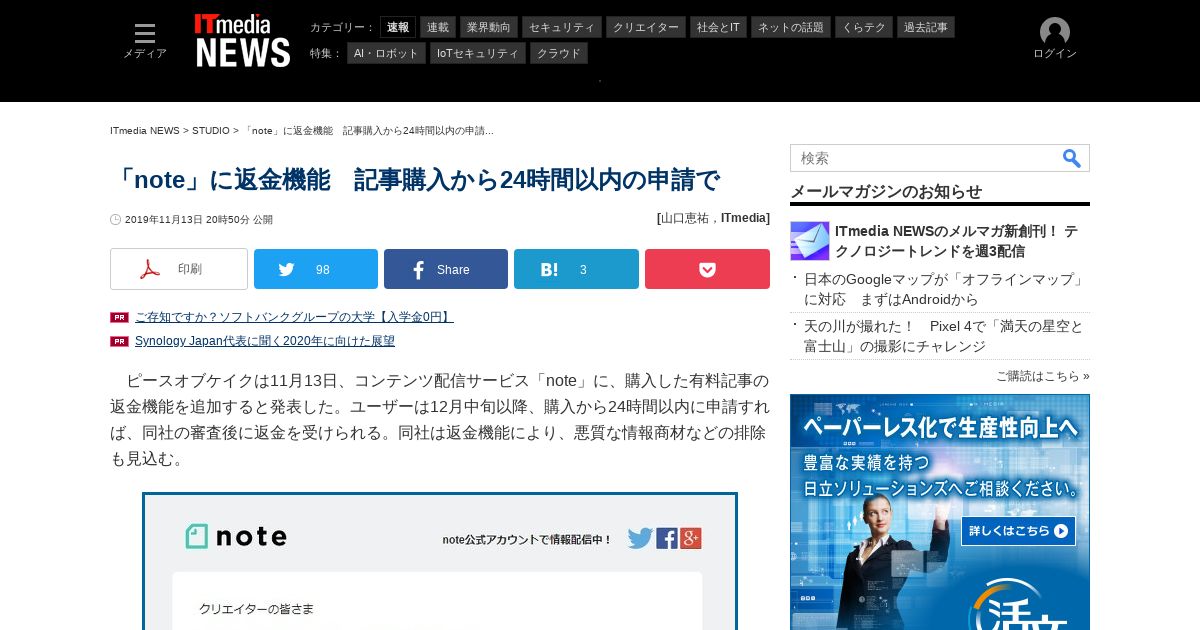Click the STUDIO breadcrumb link
The image size is (1200, 630).
[x=211, y=131]
